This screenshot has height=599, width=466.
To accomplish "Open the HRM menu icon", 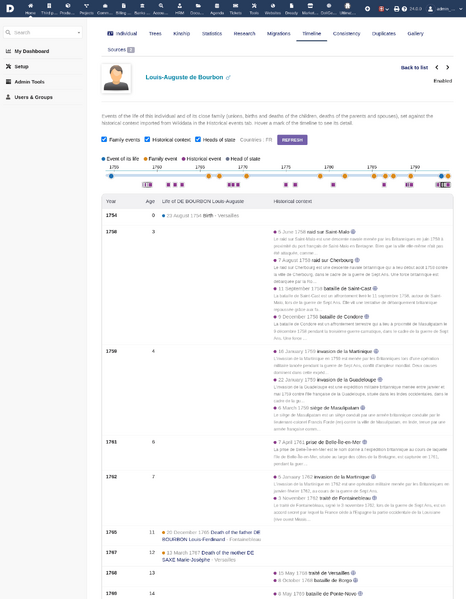I will pos(180,6).
